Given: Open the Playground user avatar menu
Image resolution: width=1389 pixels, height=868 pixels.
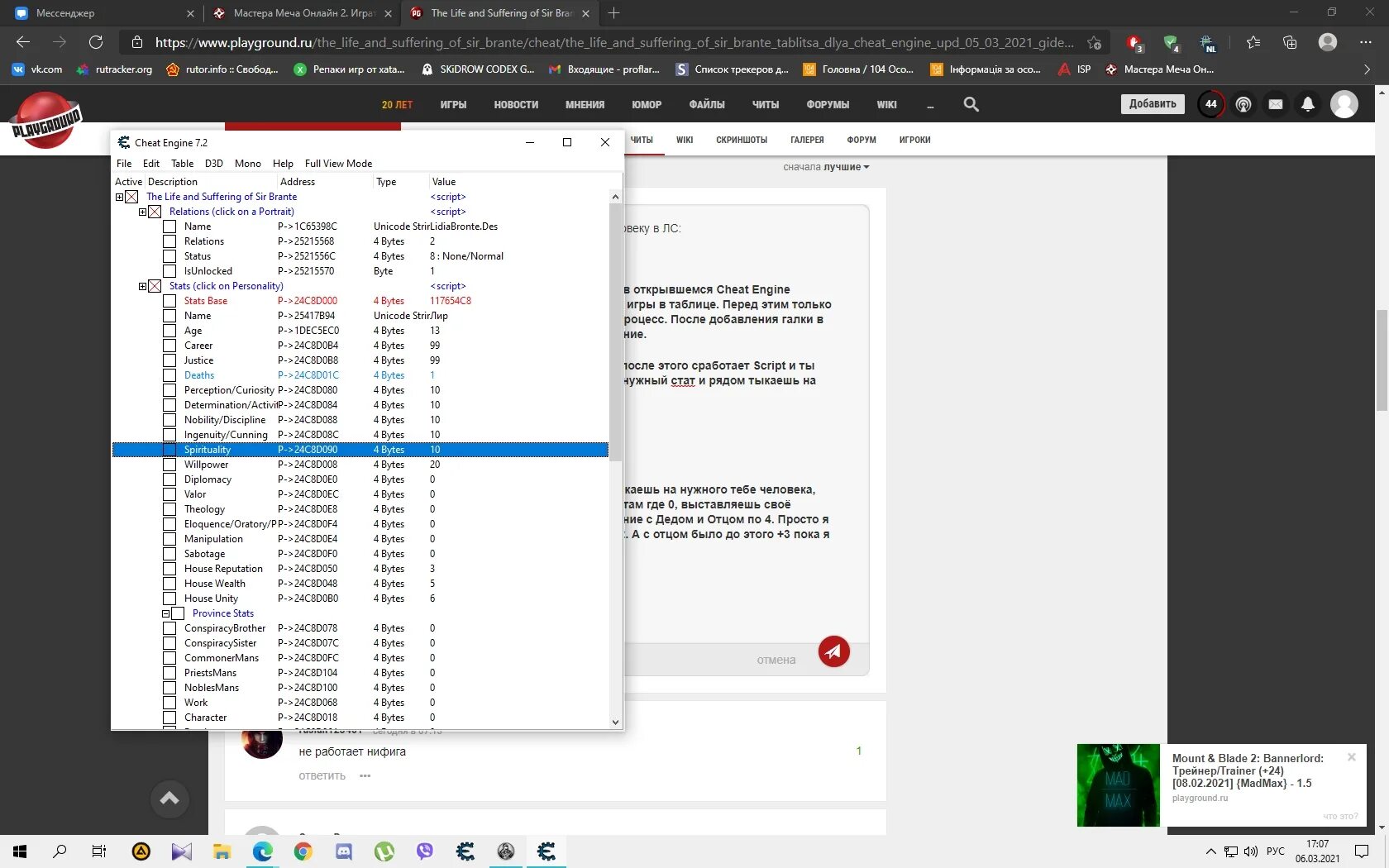Looking at the screenshot, I should tap(1344, 104).
